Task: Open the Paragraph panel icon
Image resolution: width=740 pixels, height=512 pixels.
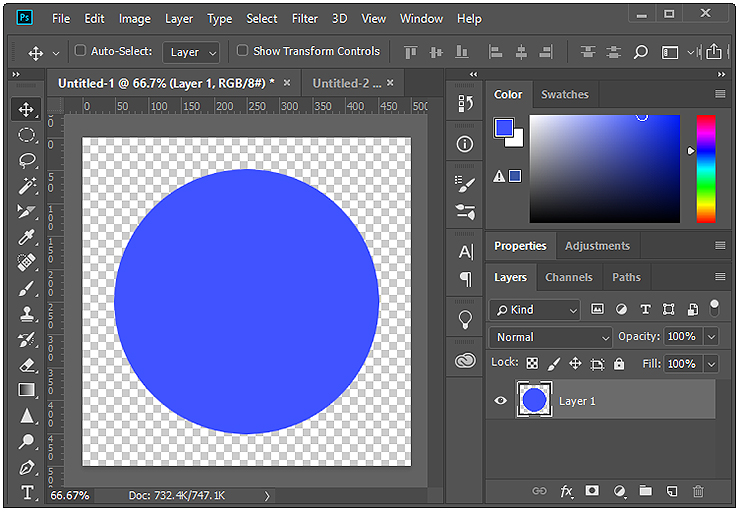Action: (465, 279)
